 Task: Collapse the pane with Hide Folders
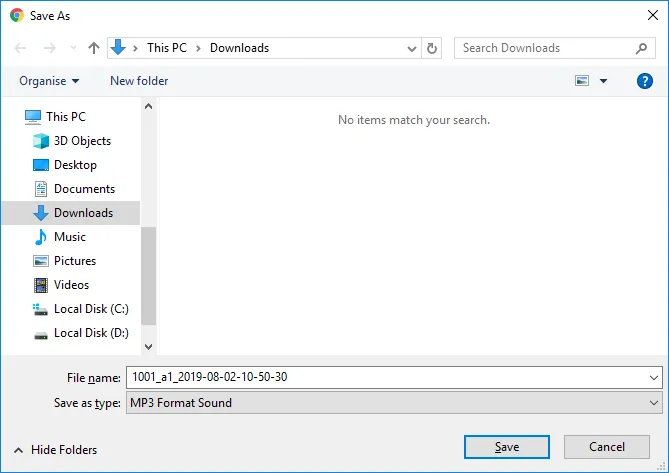[x=55, y=450]
